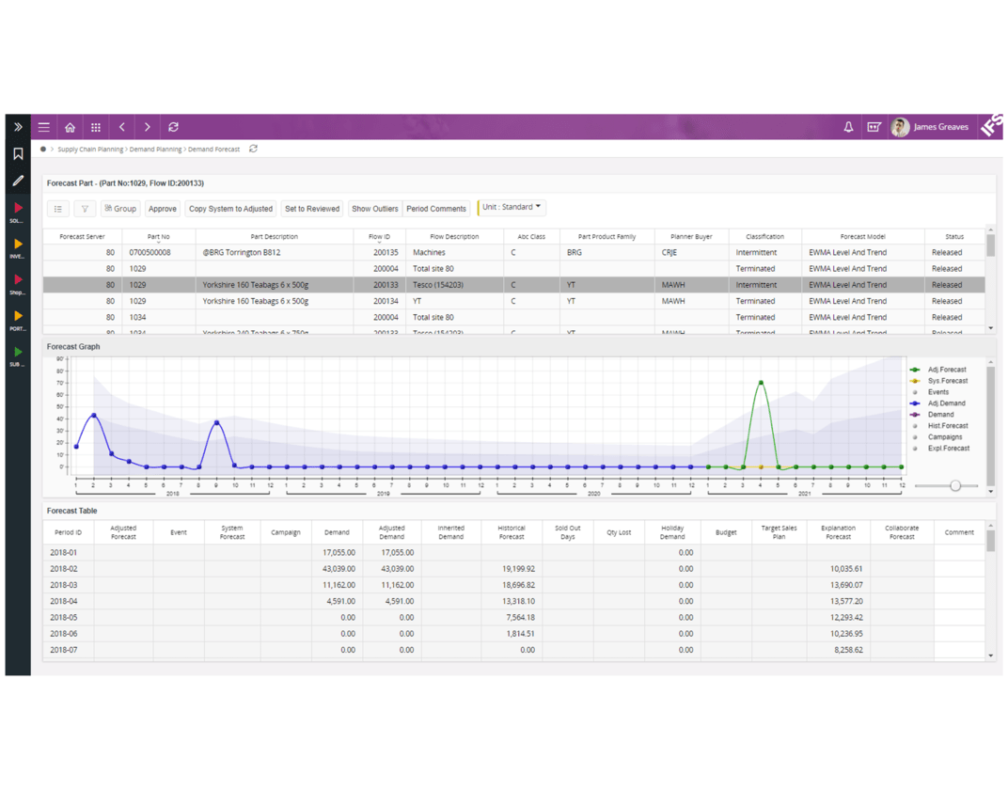Open the home icon in the top bar

pos(69,127)
